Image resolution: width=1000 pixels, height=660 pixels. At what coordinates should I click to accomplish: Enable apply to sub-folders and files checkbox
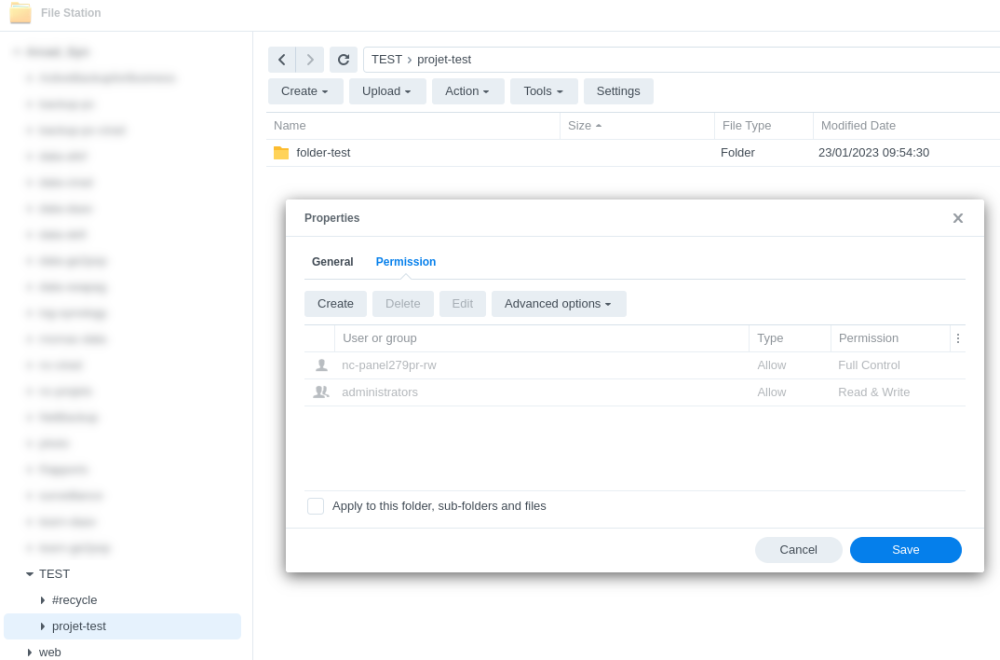pos(316,506)
